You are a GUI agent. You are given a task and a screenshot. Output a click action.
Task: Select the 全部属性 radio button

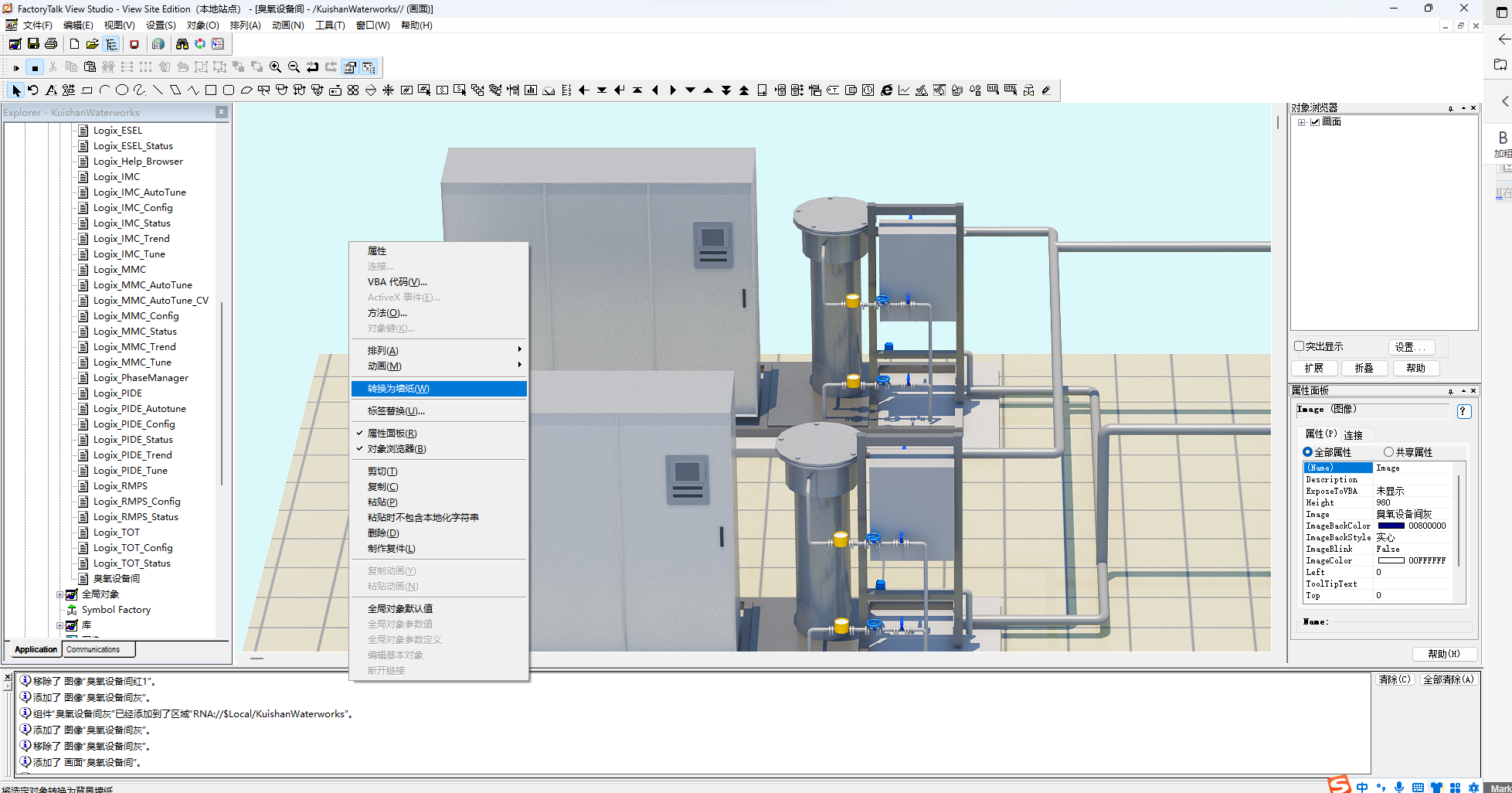coord(1307,452)
